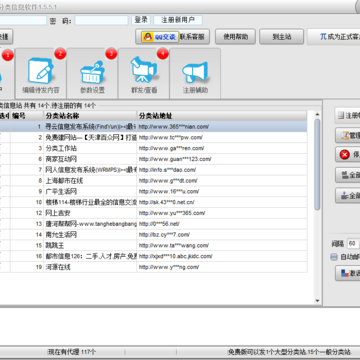Image resolution: width=360 pixels, height=360 pixels.
Task: Click the 使用帮助 help button
Action: point(235,37)
